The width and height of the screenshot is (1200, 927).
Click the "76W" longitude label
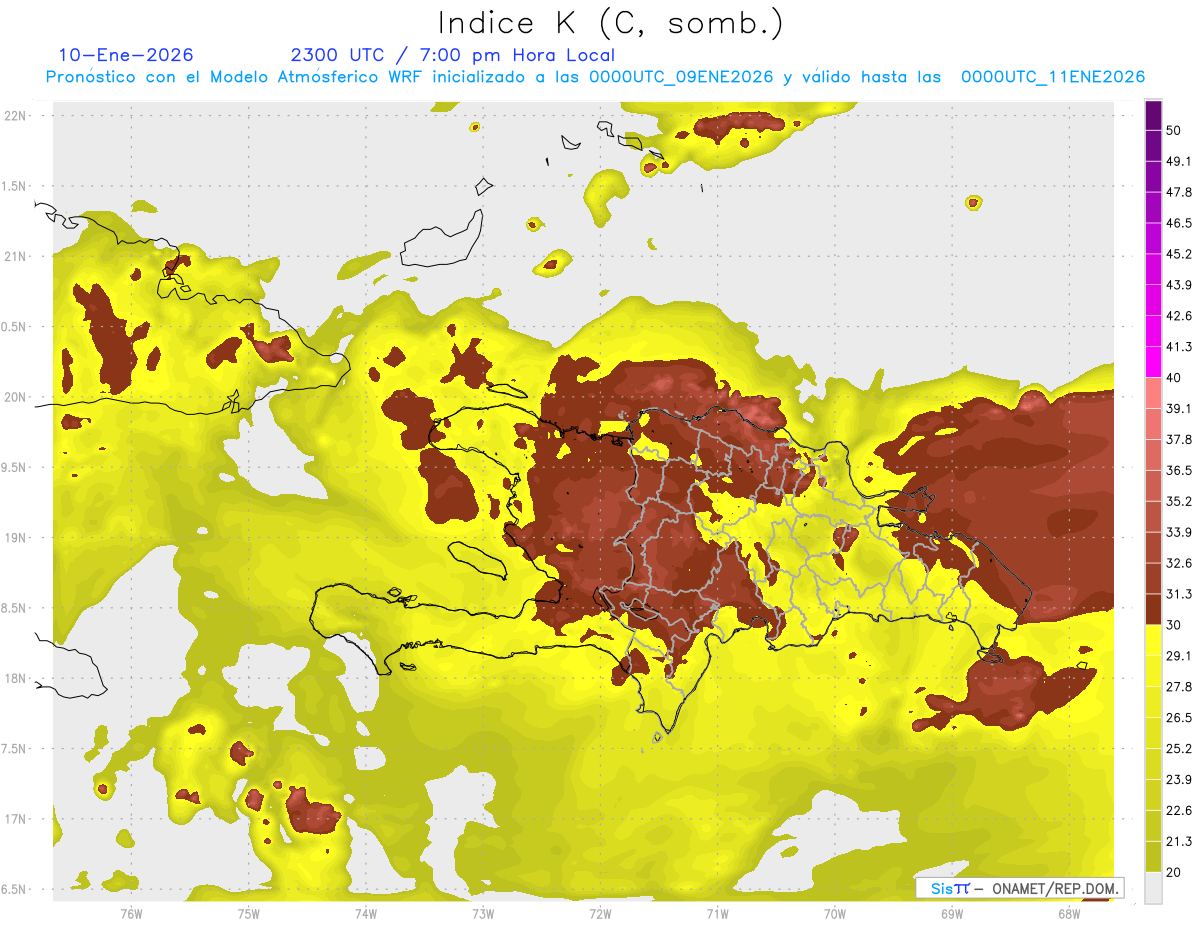[x=131, y=914]
